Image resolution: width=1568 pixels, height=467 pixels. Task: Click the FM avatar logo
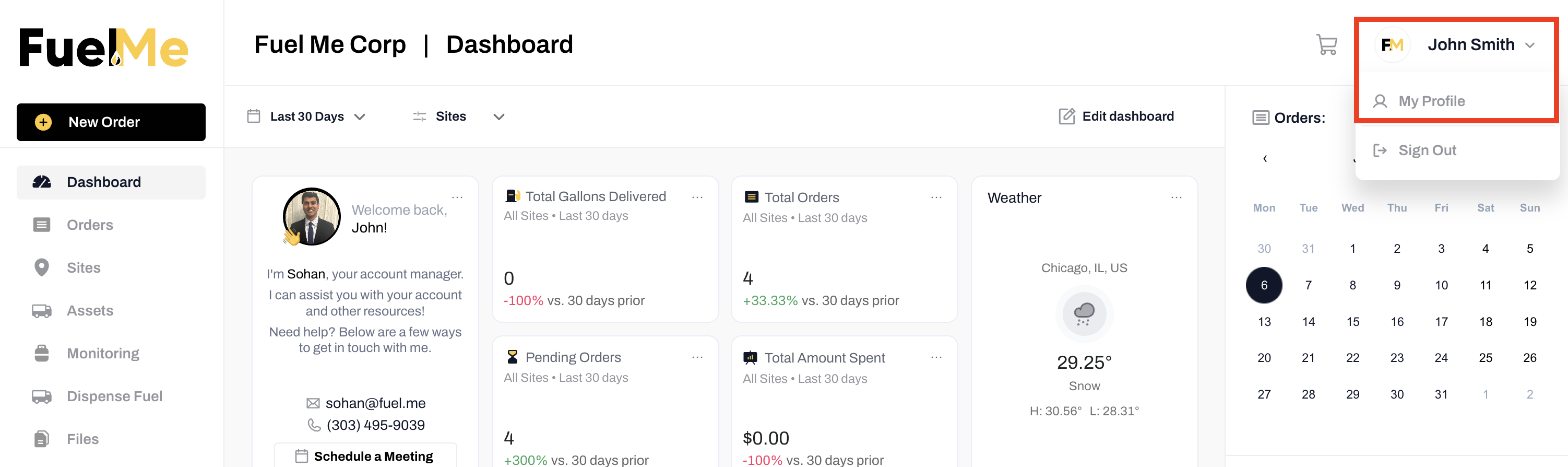click(1392, 44)
